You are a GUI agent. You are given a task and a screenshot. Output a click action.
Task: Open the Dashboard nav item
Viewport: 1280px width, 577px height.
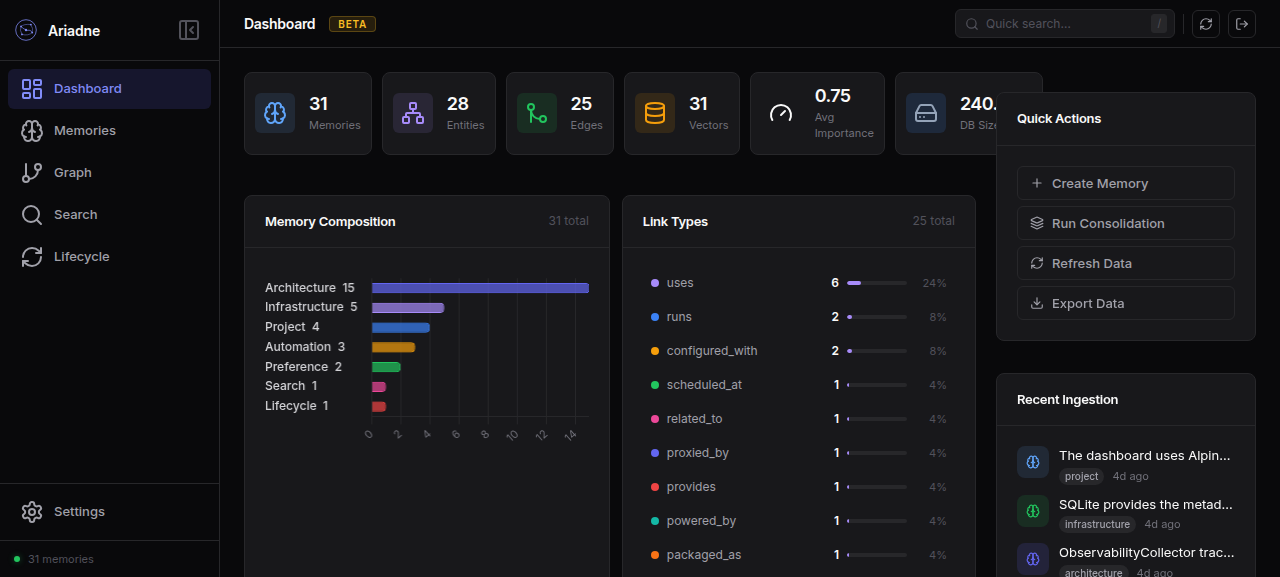(109, 88)
